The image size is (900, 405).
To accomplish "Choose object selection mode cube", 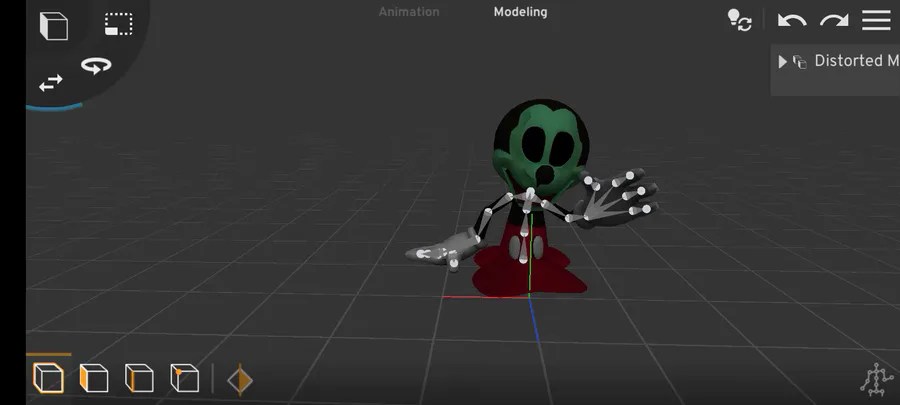I will pyautogui.click(x=48, y=379).
